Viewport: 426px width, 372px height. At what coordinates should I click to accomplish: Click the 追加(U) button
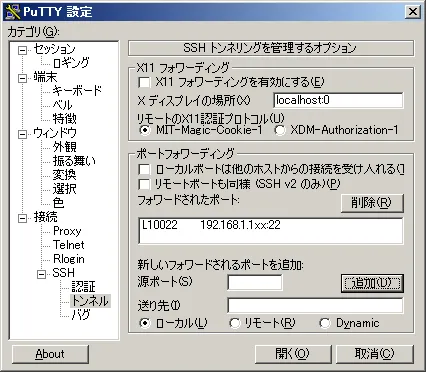click(x=372, y=283)
